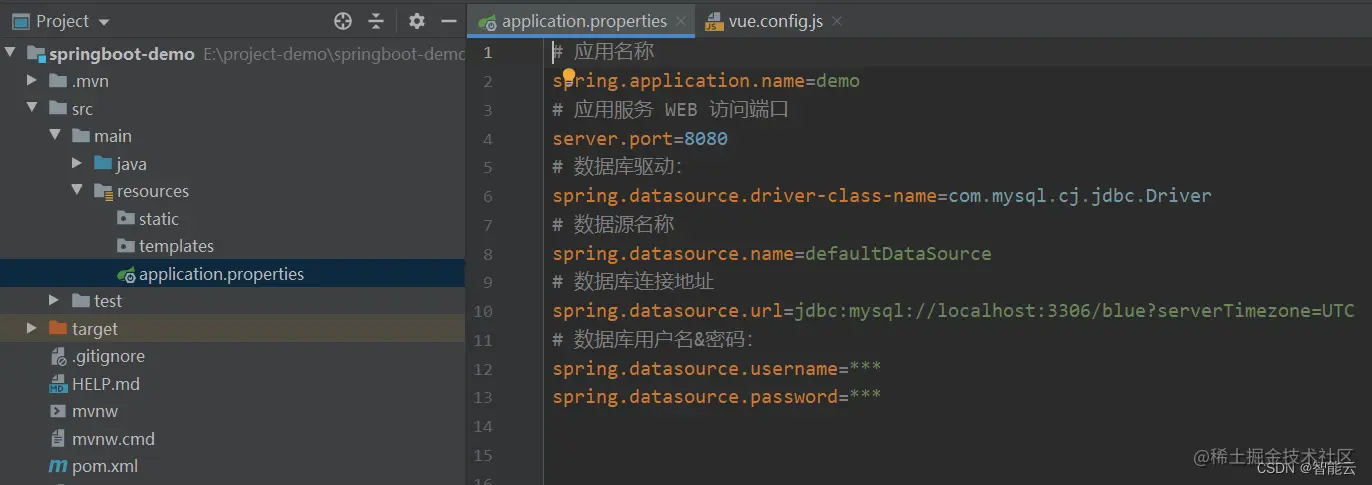Click the mvnw script file icon
Viewport: 1372px width, 485px height.
point(58,411)
